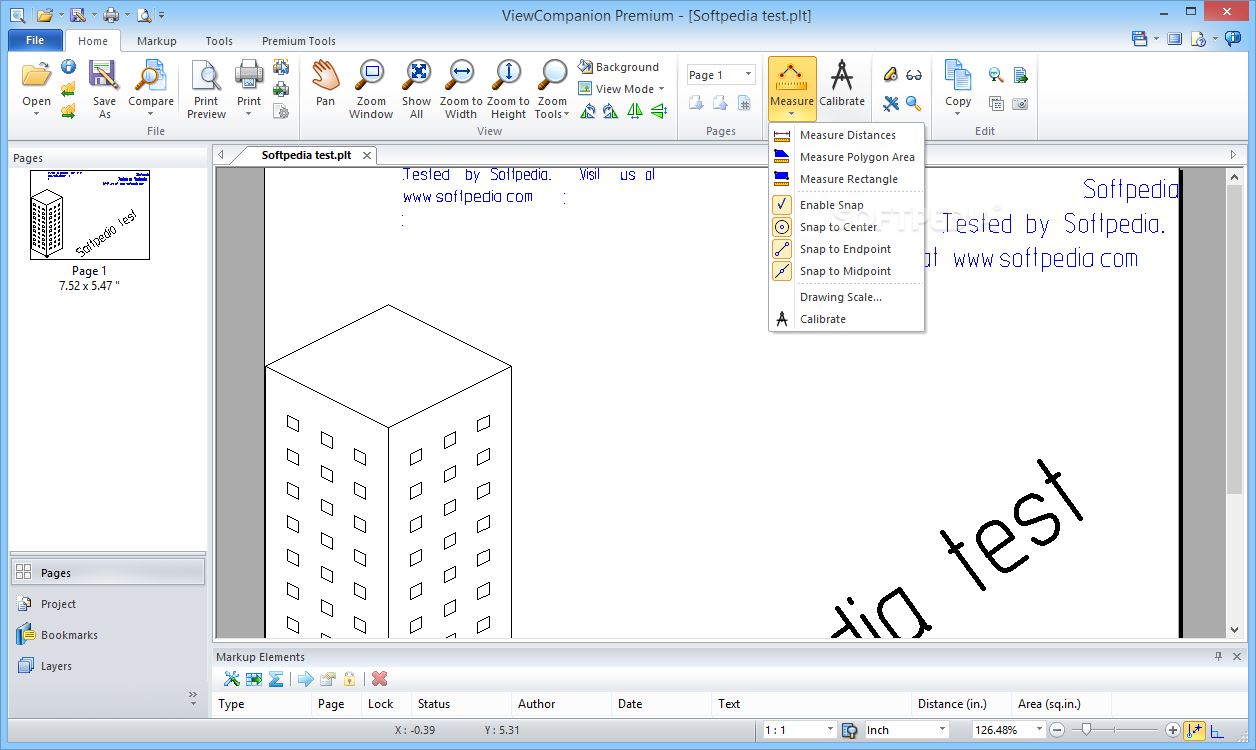The image size is (1256, 750).
Task: Activate the Zoom Window tool
Action: point(371,89)
